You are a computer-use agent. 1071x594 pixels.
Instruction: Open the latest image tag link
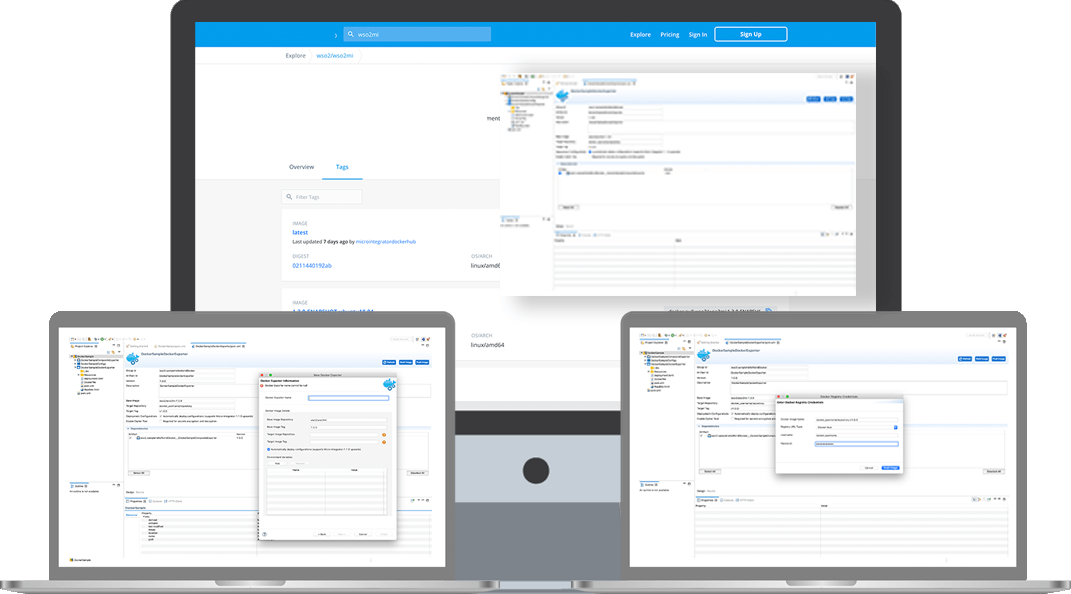point(300,232)
